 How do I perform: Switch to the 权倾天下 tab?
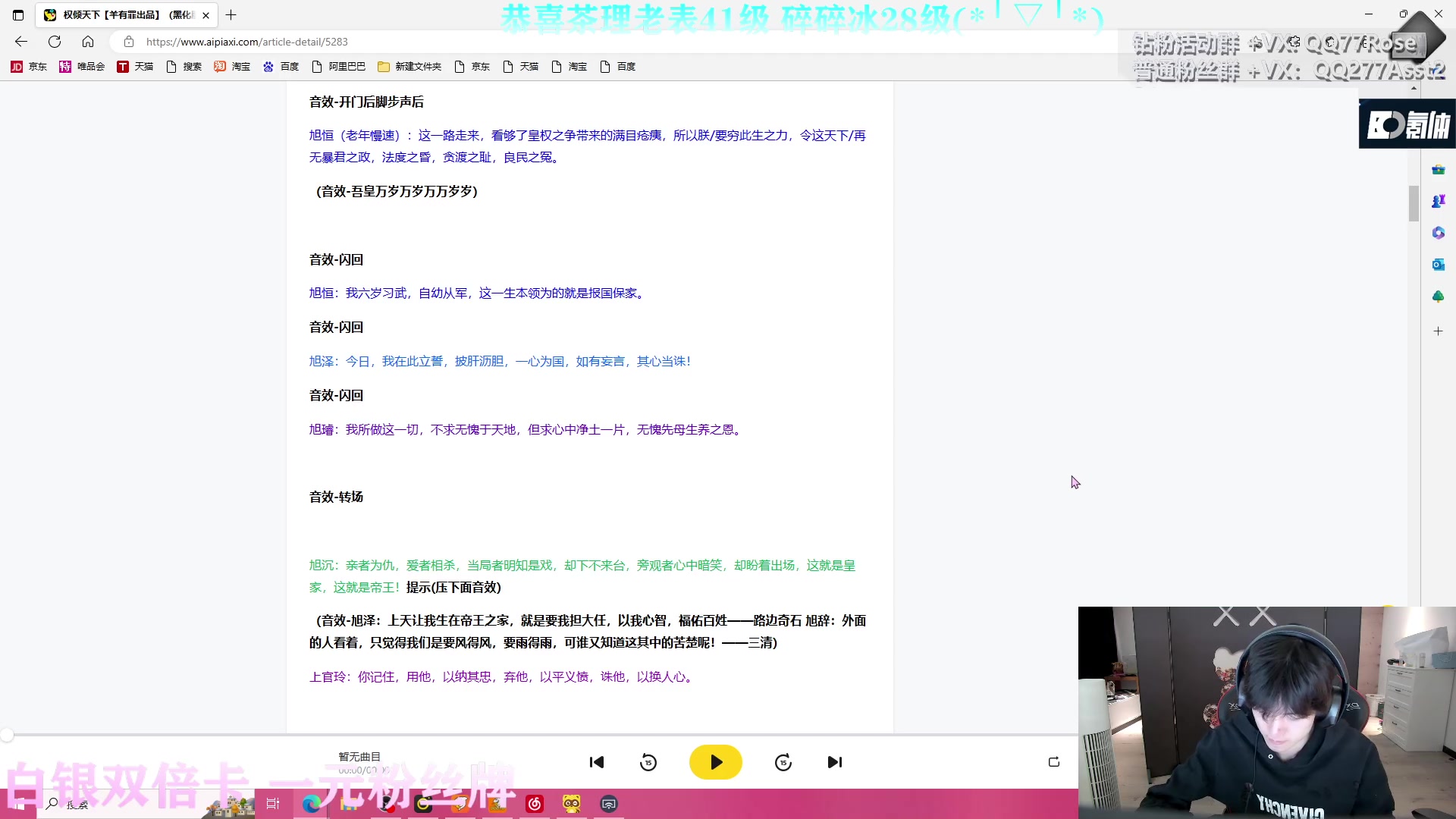[x=127, y=14]
